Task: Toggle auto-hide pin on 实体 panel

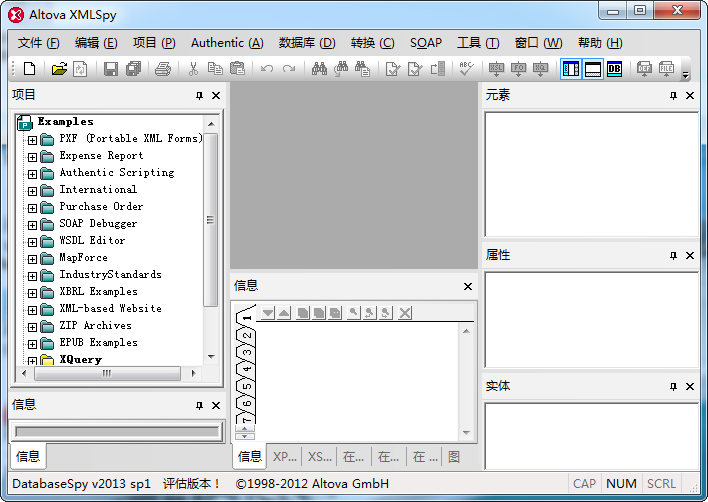Action: coord(673,386)
